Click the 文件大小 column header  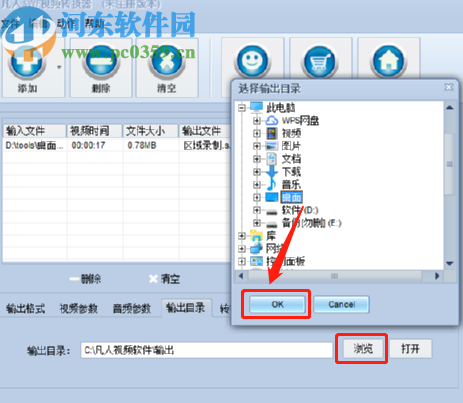click(151, 131)
